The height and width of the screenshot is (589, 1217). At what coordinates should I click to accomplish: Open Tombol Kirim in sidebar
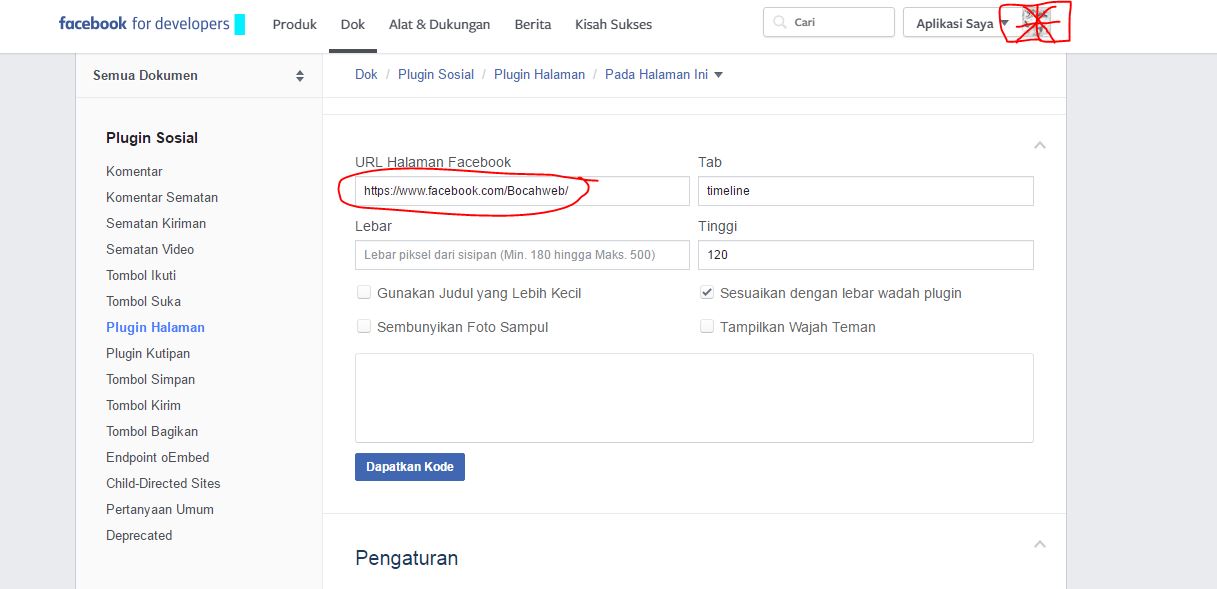(x=143, y=405)
